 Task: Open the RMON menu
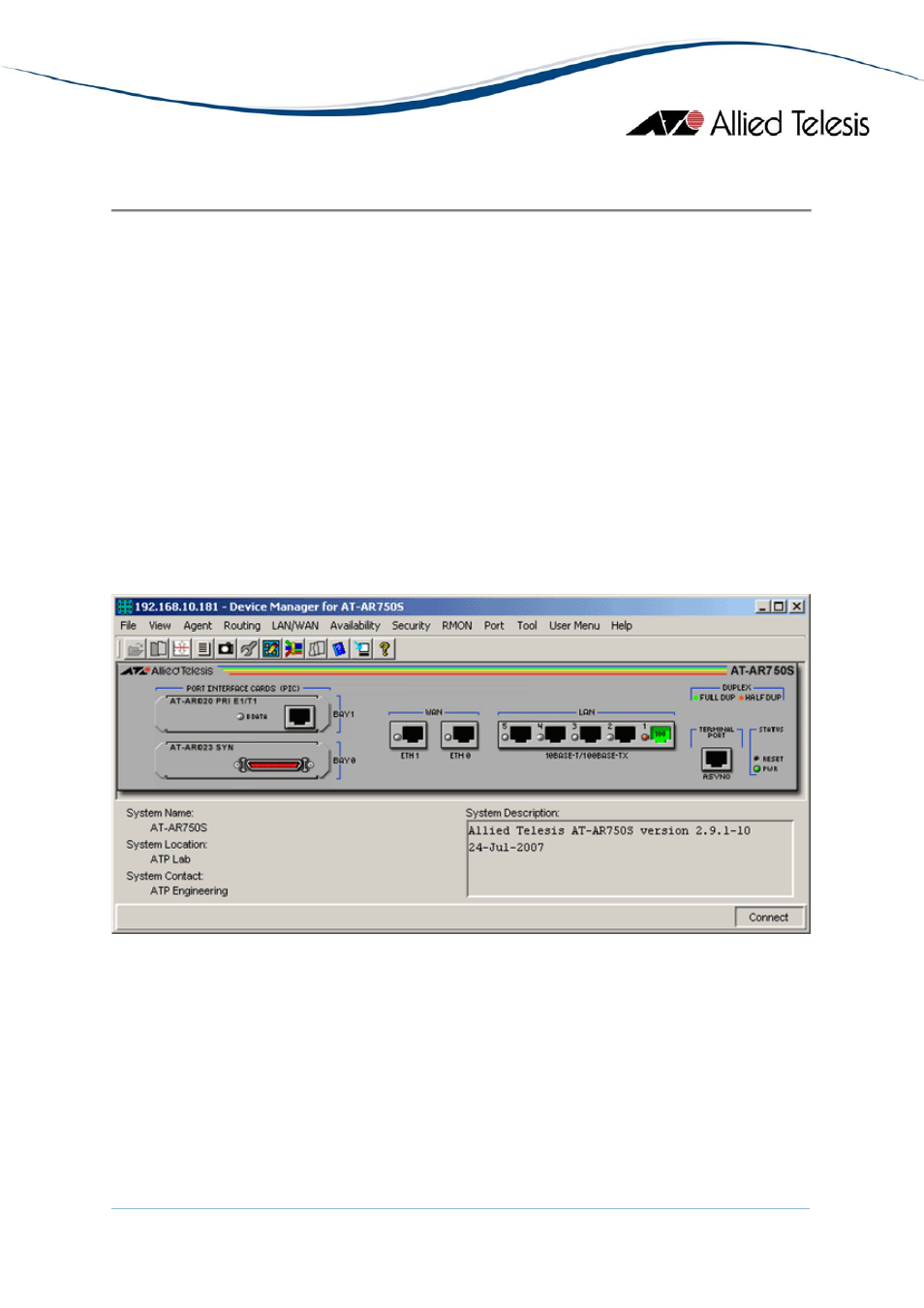(457, 626)
